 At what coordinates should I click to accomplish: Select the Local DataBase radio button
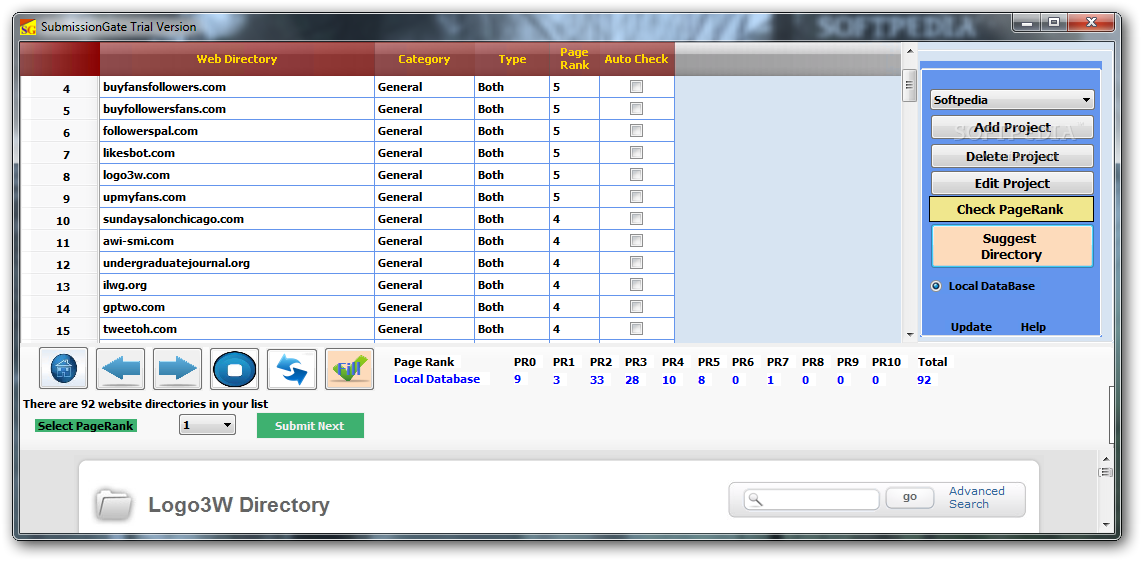click(x=936, y=286)
